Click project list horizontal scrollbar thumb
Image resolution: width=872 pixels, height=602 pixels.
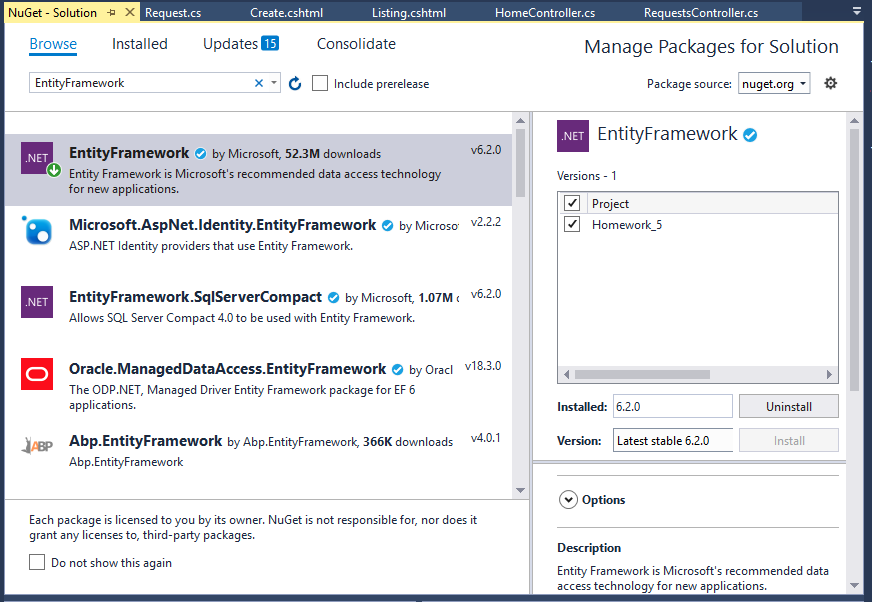[x=642, y=374]
